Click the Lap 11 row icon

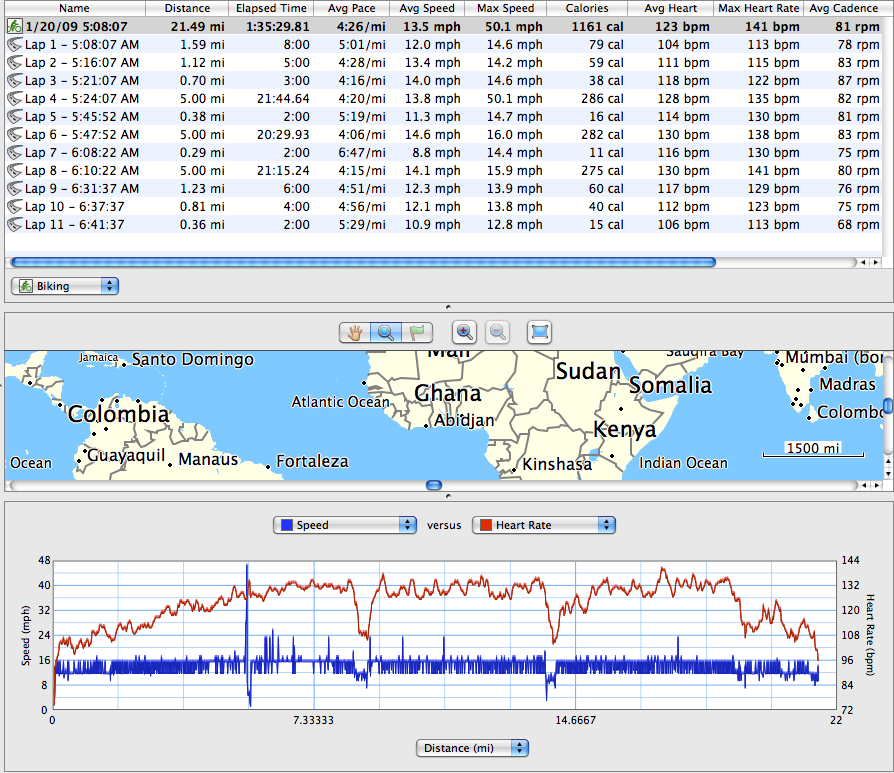pyautogui.click(x=15, y=225)
